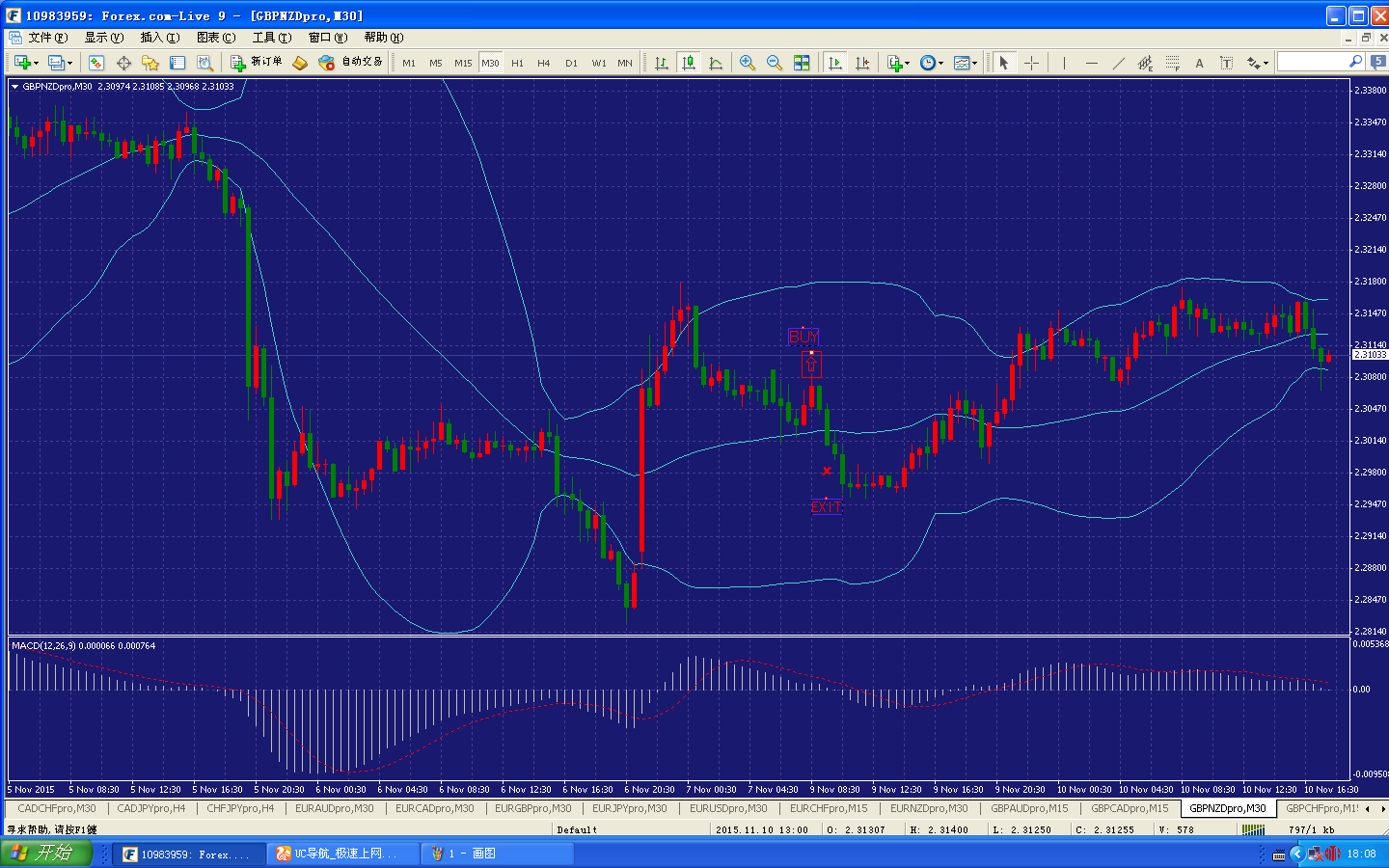Select the M30 timeframe button
1389x868 pixels.
pos(491,63)
